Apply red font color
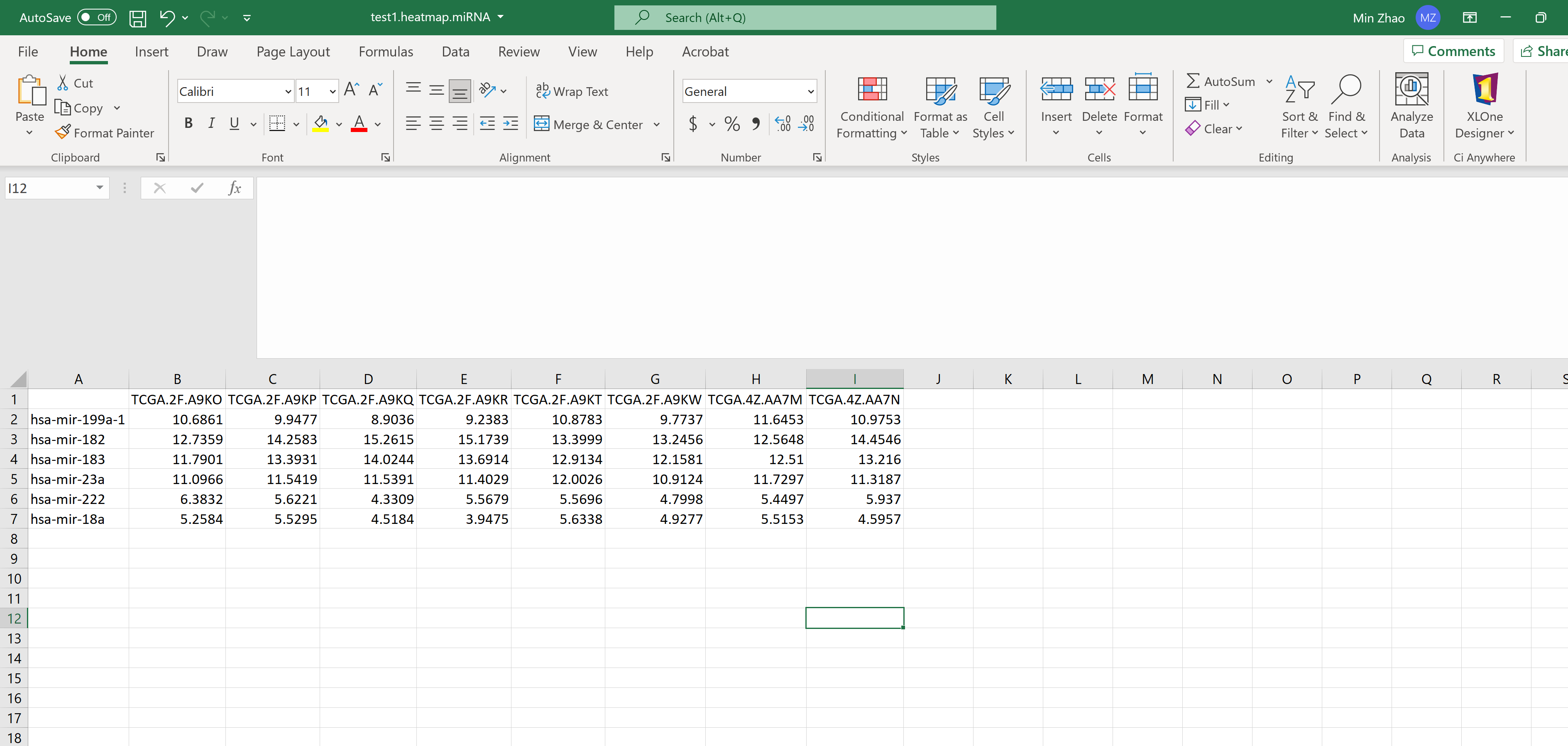This screenshot has height=746, width=1568. (359, 124)
